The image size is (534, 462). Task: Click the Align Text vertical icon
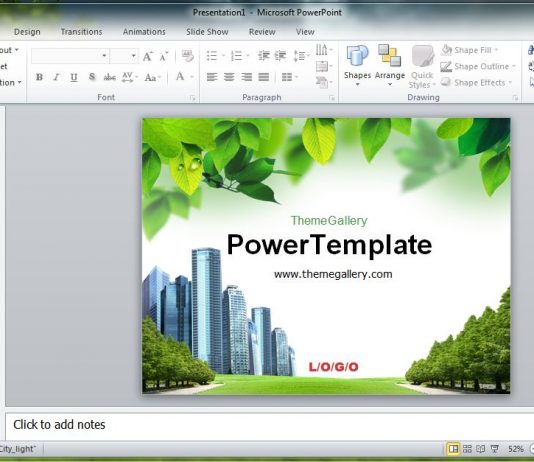[322, 66]
